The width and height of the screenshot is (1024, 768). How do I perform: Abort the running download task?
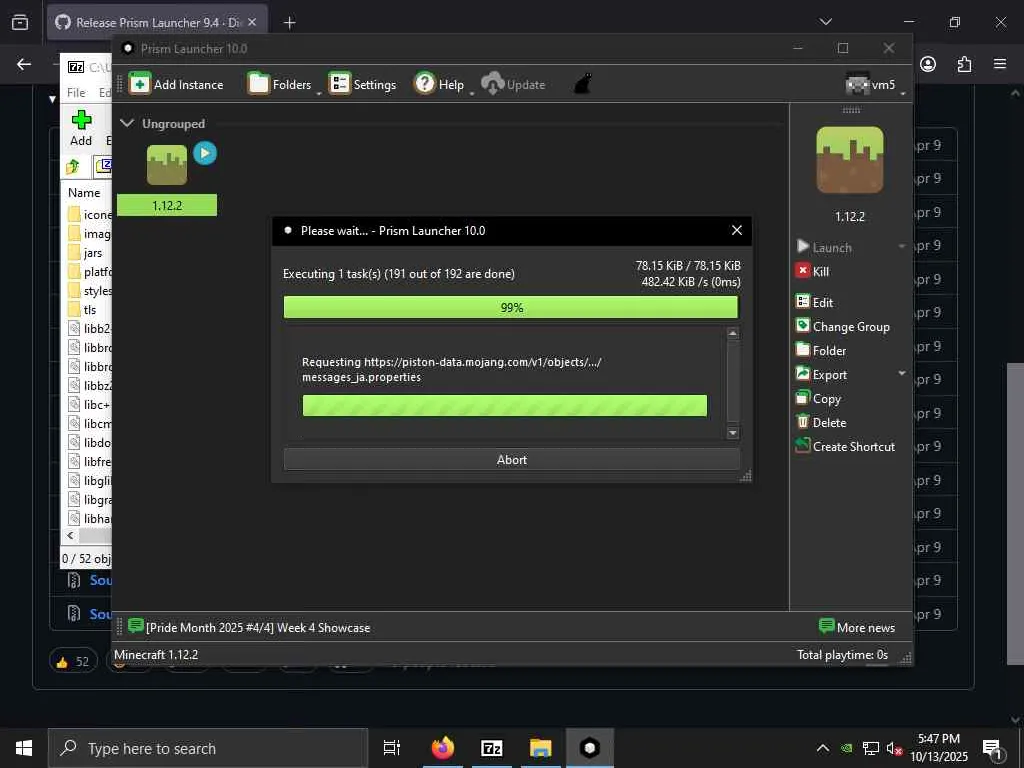point(511,460)
